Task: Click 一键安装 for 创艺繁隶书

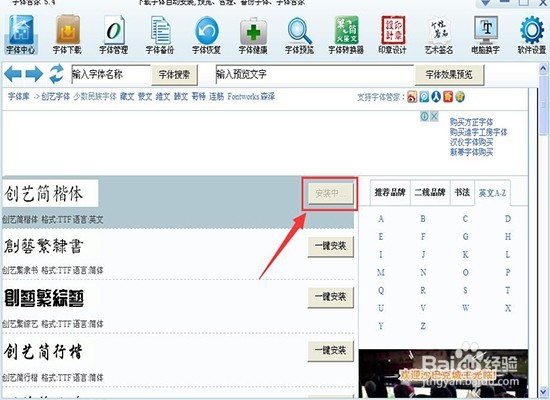Action: (x=330, y=246)
